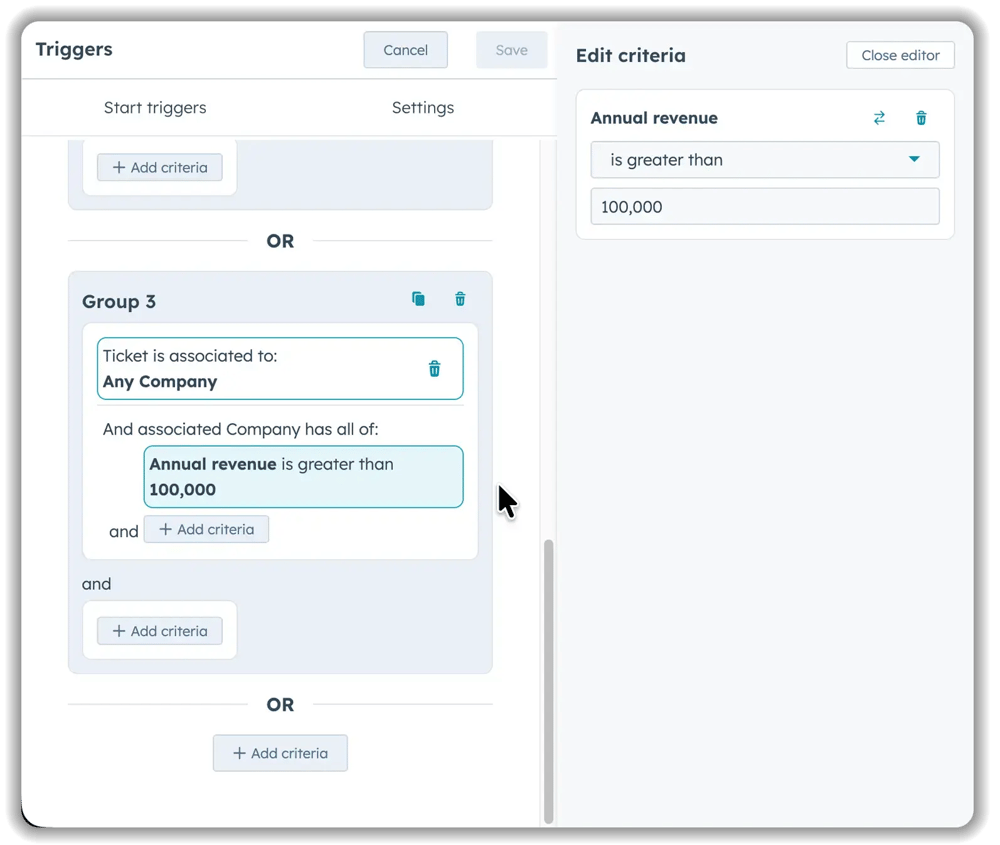Switch to the Settings tab
Viewport: 1000px width, 845px height.
[x=422, y=107]
